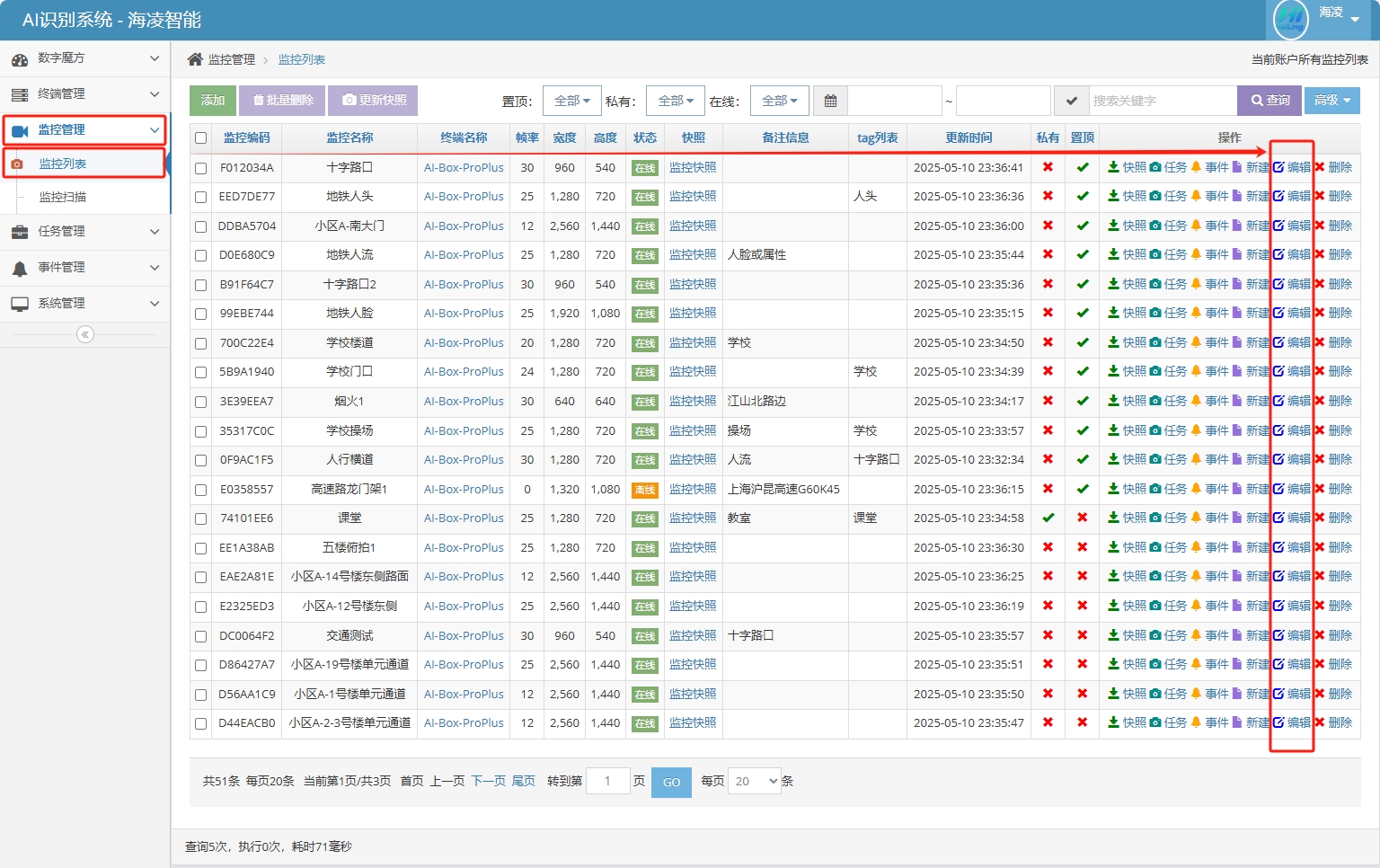Expand the 任务管理 chevron in sidebar

click(155, 232)
